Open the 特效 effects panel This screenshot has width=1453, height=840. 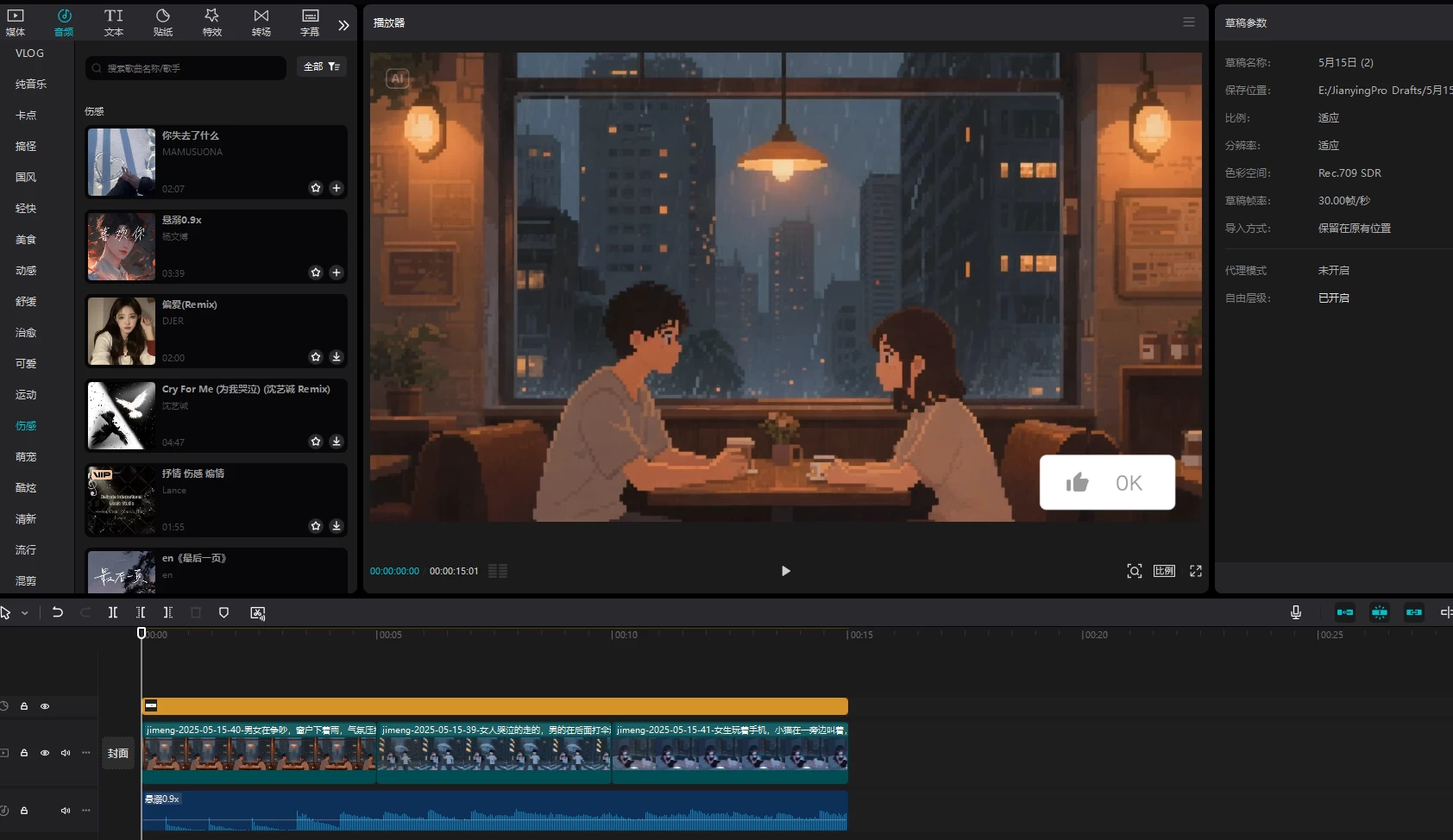pyautogui.click(x=212, y=22)
